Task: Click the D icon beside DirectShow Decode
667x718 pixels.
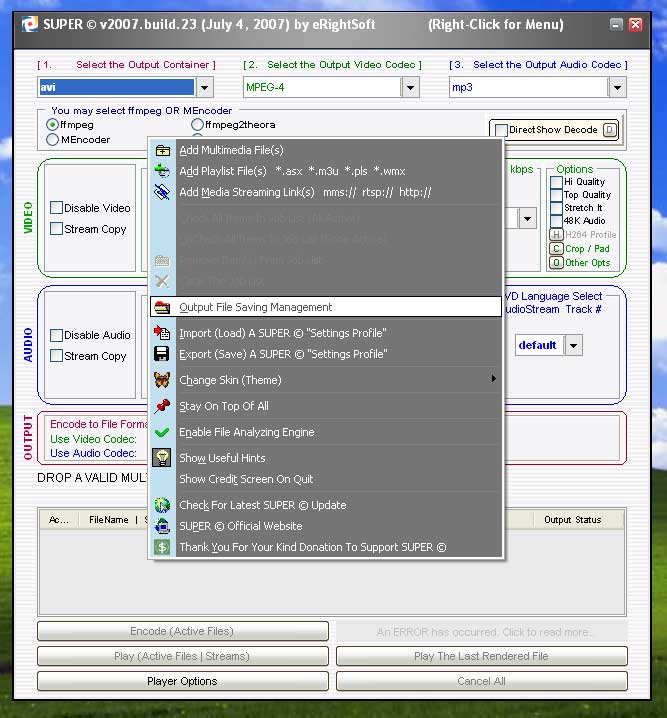Action: click(x=609, y=130)
